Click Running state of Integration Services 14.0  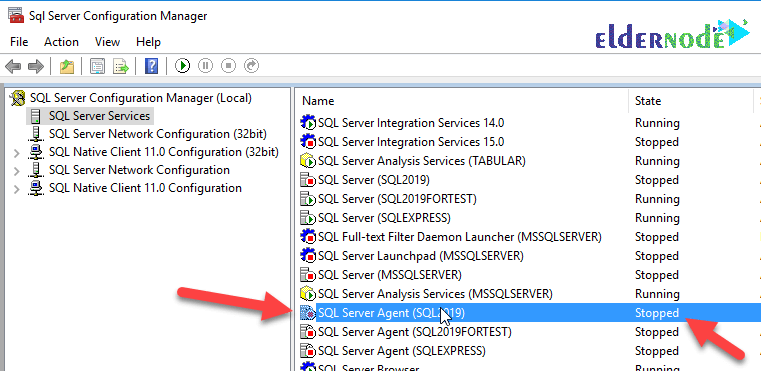coord(657,123)
